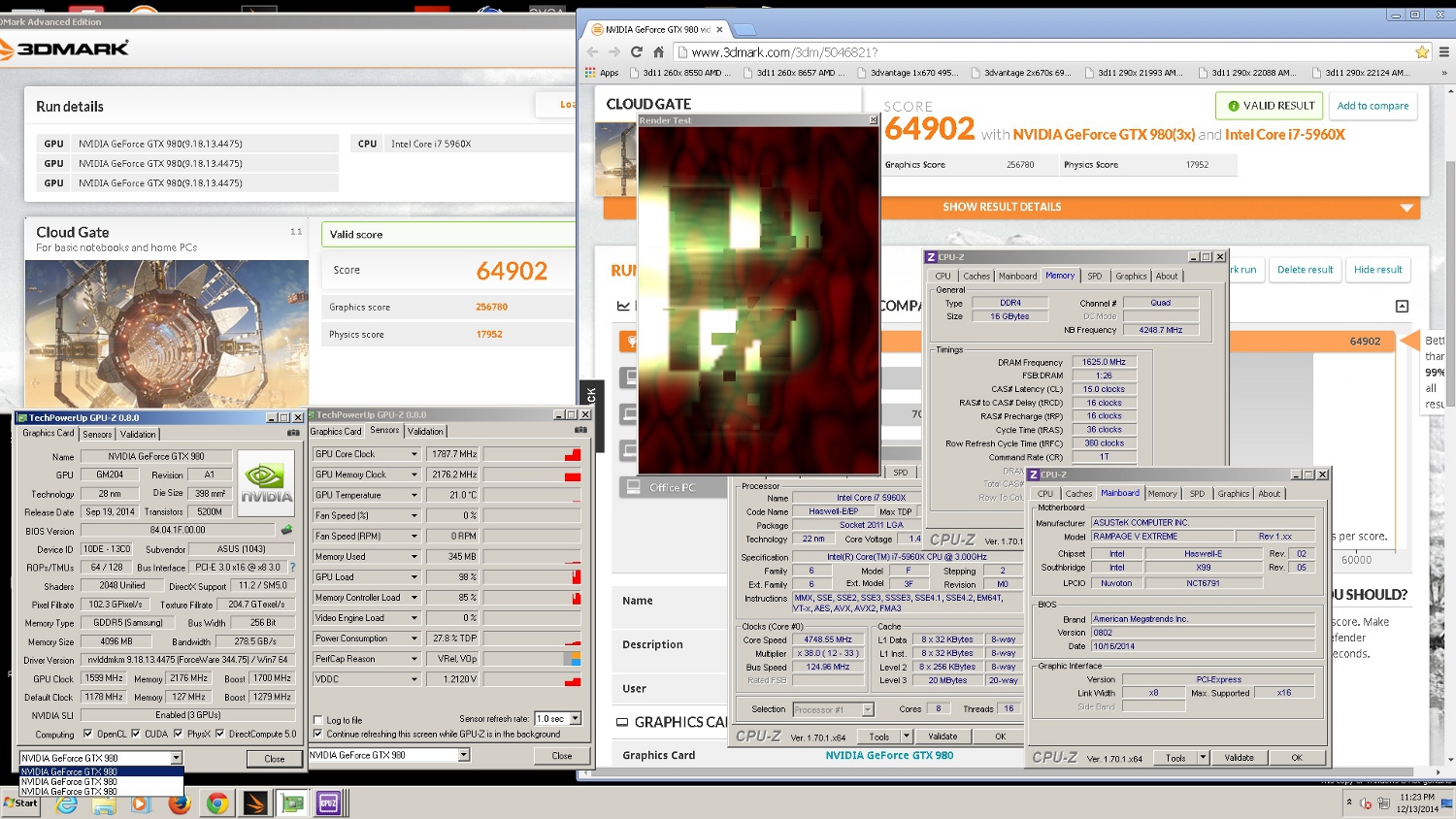
Task: Click Chrome forward arrow
Action: click(613, 52)
